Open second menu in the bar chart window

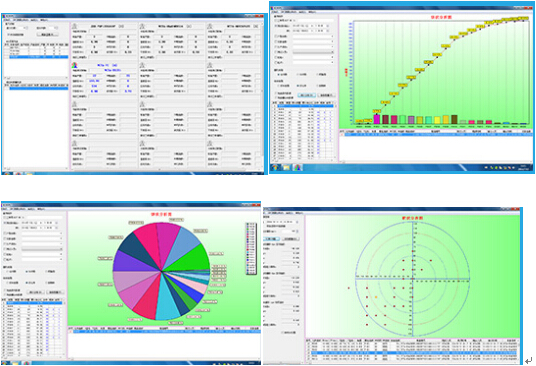pos(290,12)
